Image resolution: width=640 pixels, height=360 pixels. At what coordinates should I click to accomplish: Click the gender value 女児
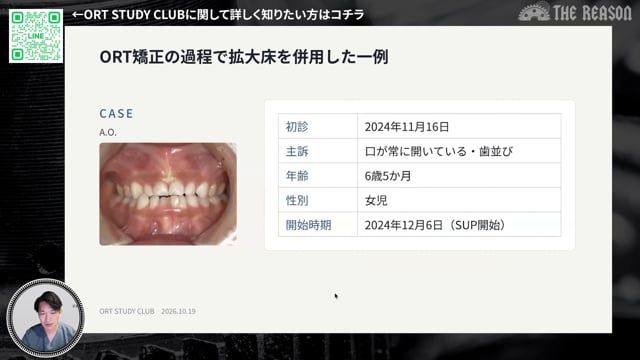[x=376, y=200]
